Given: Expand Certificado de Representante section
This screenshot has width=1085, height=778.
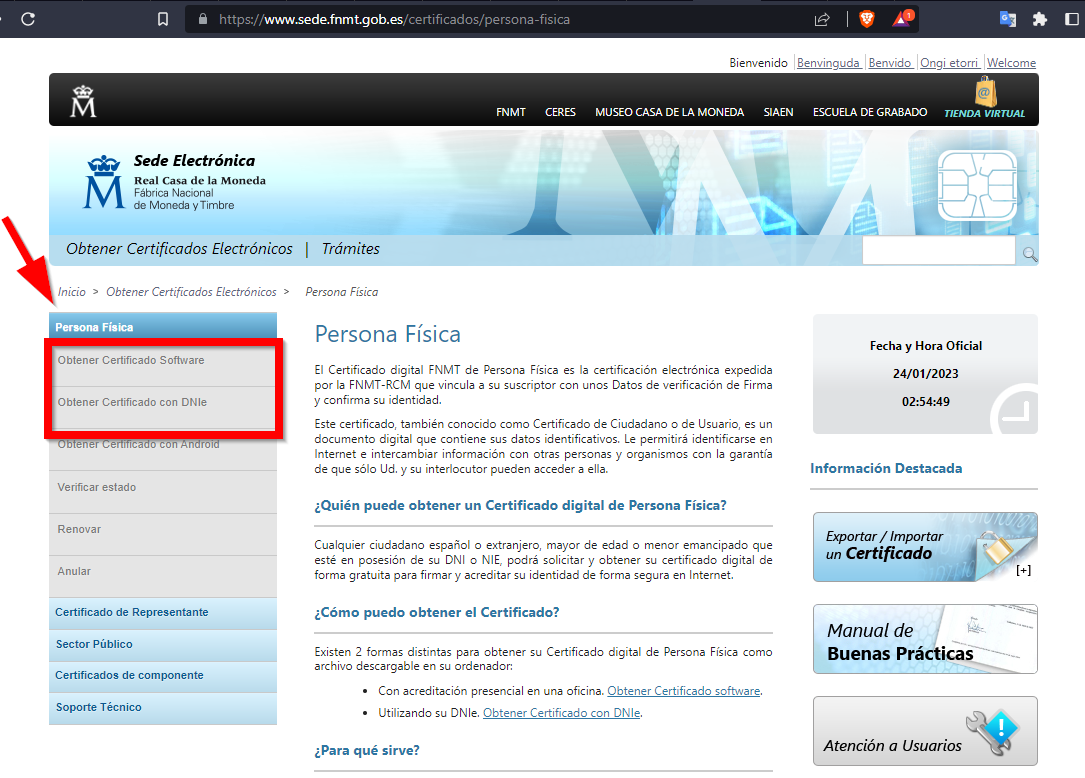Looking at the screenshot, I should (131, 612).
